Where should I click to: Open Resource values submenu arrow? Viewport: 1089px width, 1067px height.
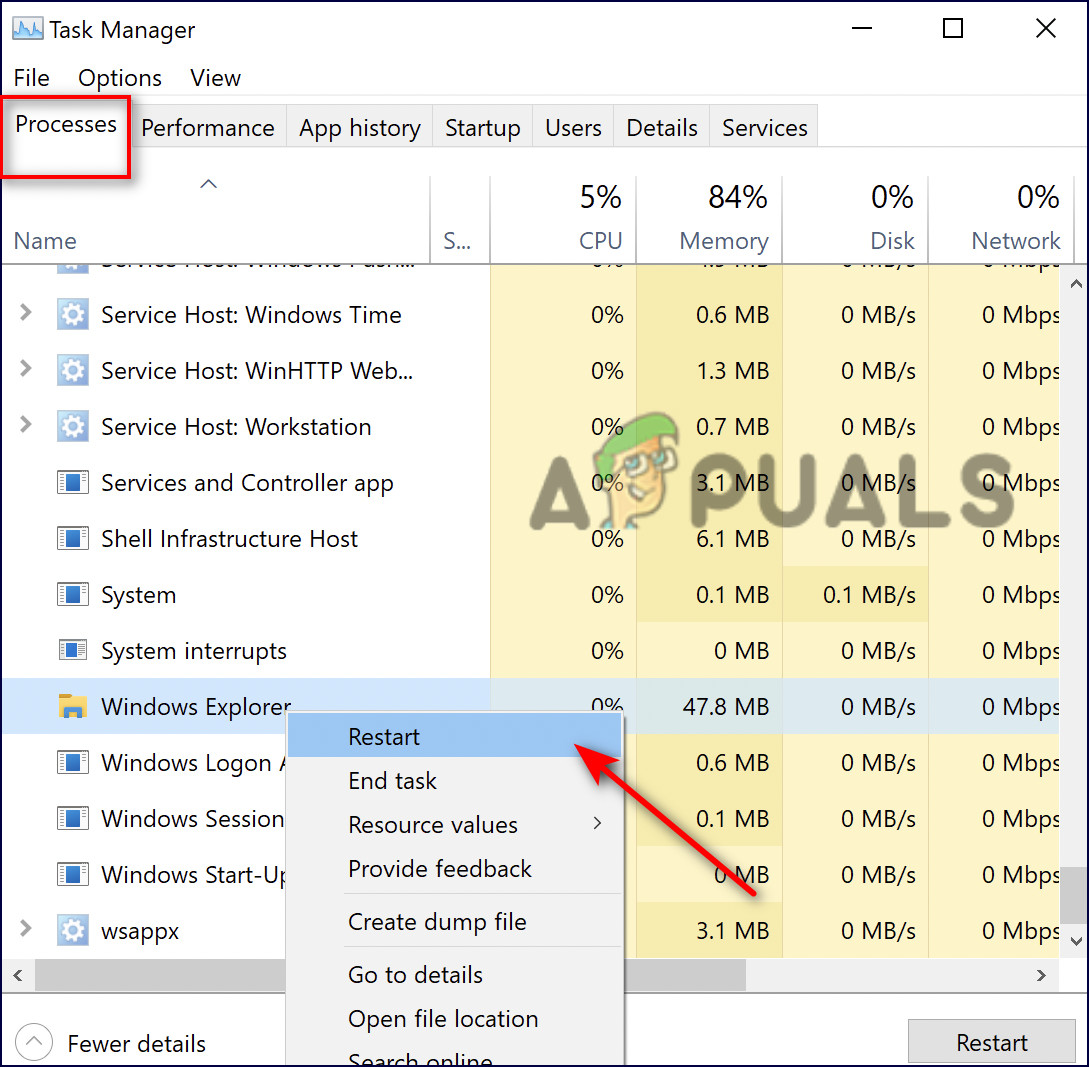(x=597, y=823)
